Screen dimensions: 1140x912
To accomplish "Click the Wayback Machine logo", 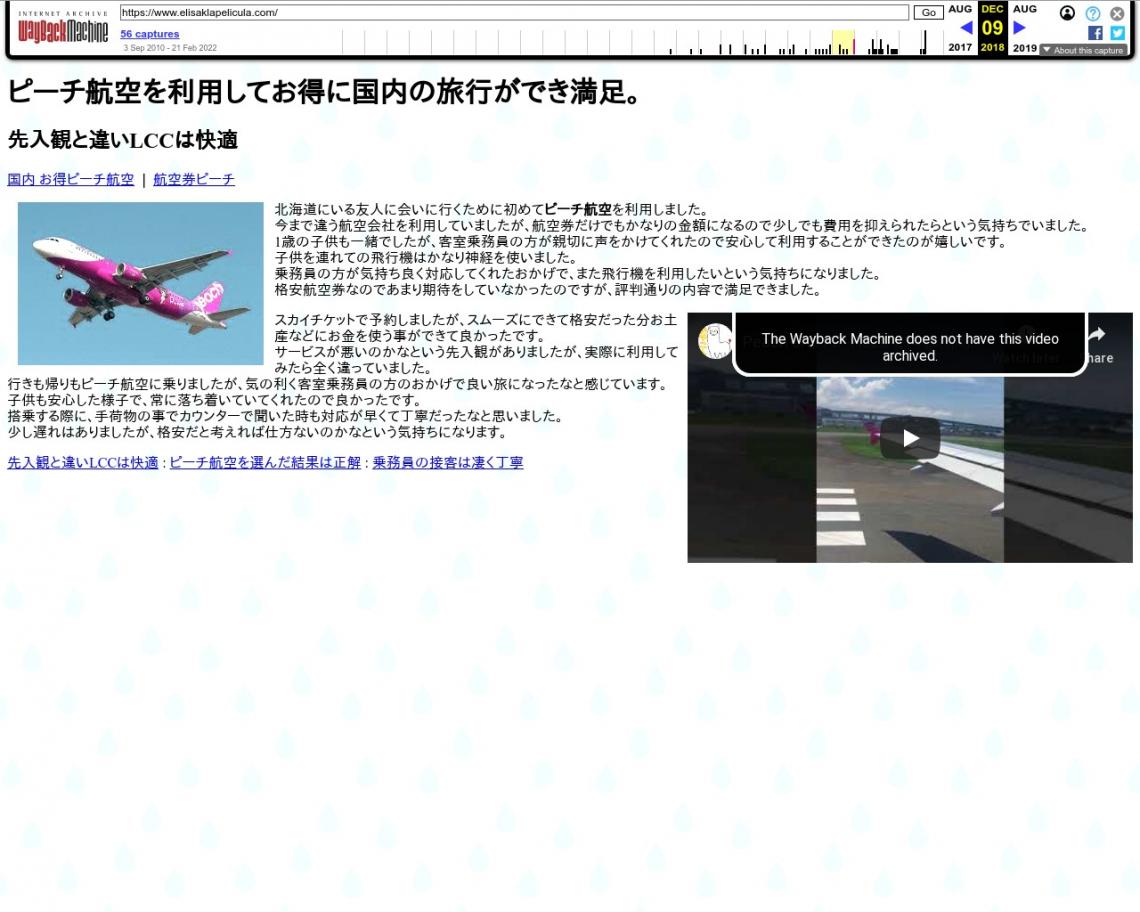I will [x=63, y=28].
